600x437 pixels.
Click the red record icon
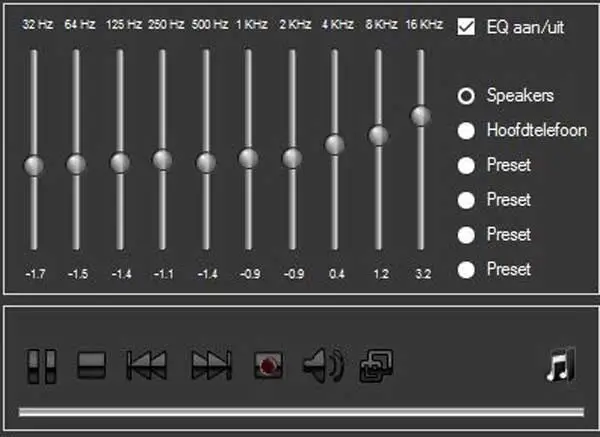pyautogui.click(x=269, y=365)
